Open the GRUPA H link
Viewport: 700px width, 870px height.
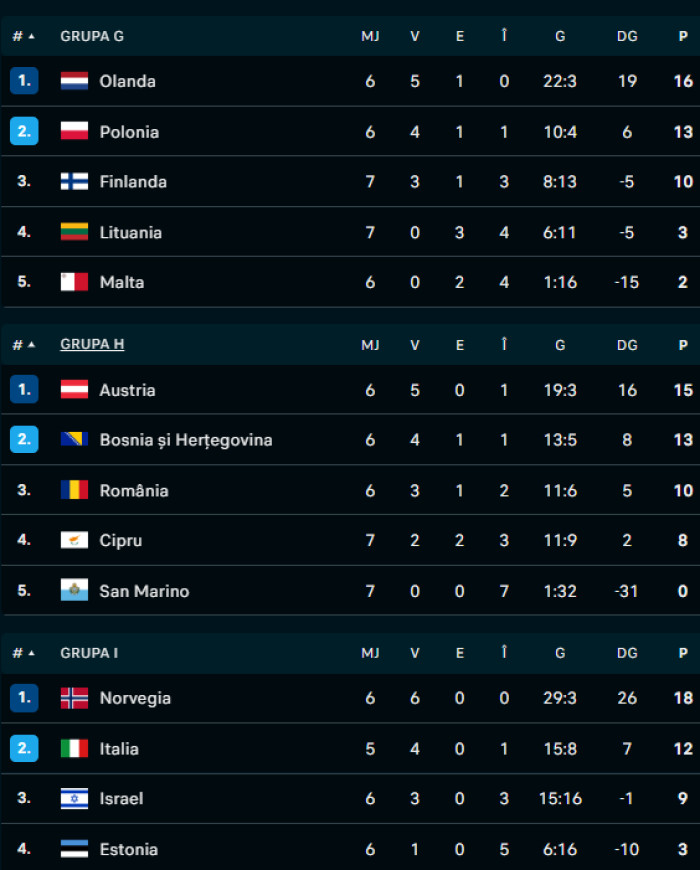92,344
